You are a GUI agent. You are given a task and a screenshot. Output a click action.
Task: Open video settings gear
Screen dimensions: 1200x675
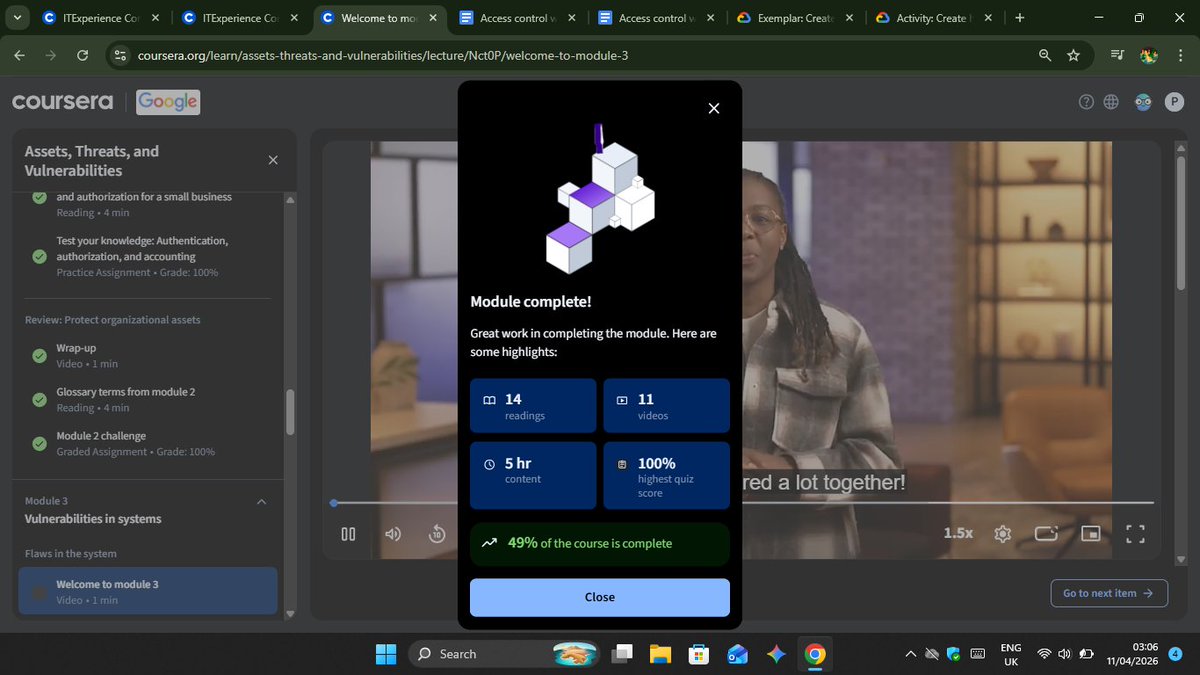[x=1002, y=534]
